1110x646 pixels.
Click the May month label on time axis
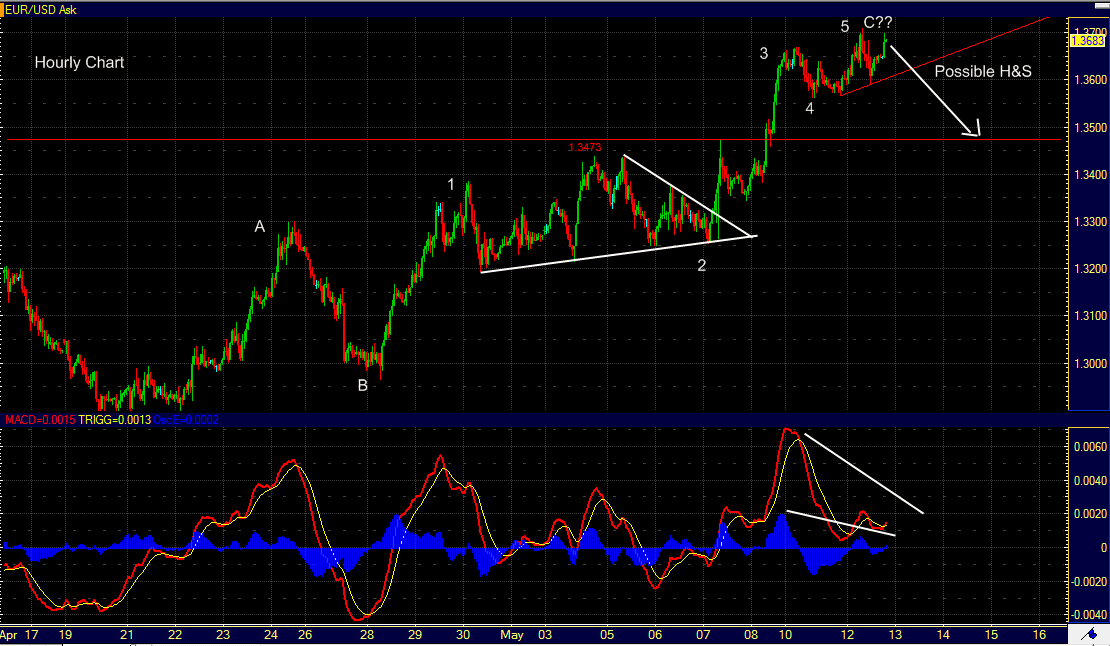[513, 635]
